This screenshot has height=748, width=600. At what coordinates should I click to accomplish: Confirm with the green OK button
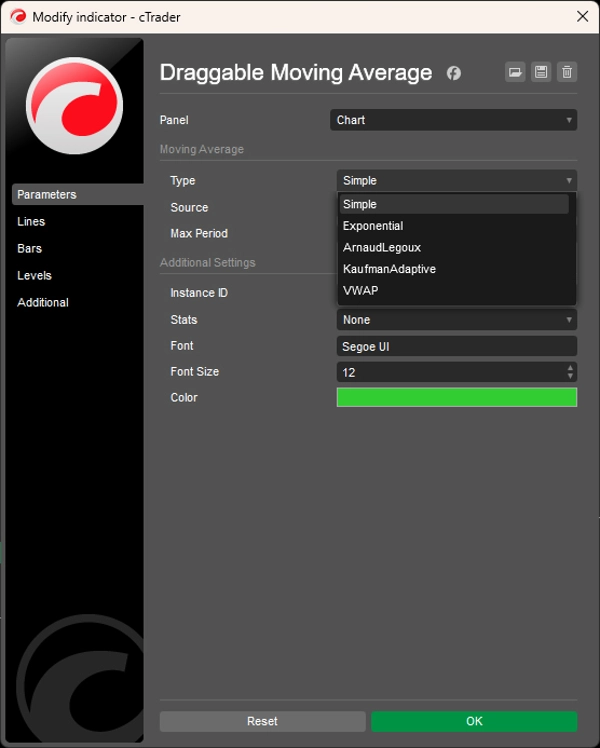(474, 721)
